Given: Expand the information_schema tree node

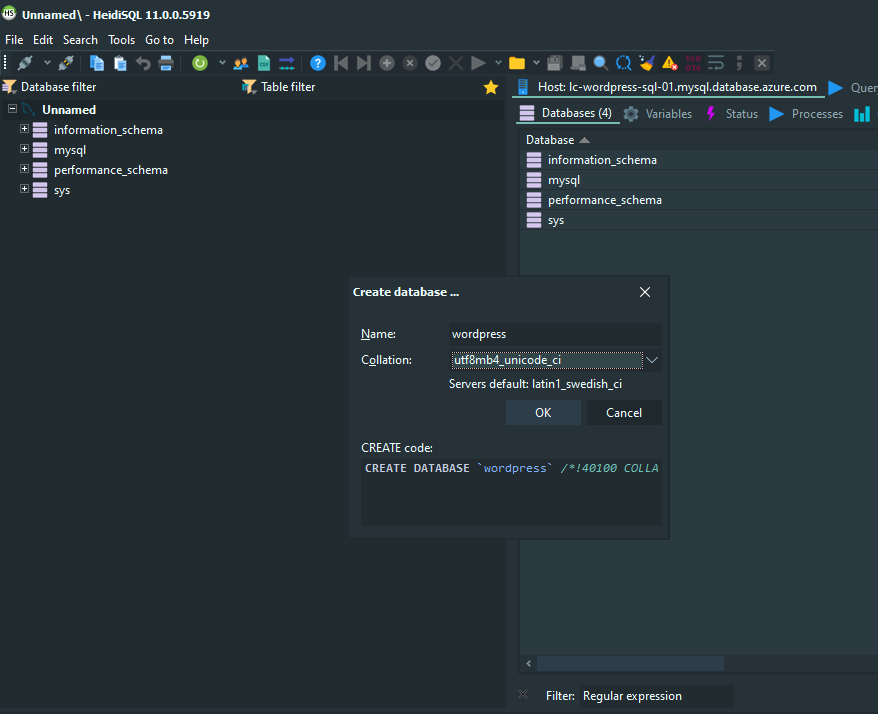Looking at the screenshot, I should (x=24, y=129).
